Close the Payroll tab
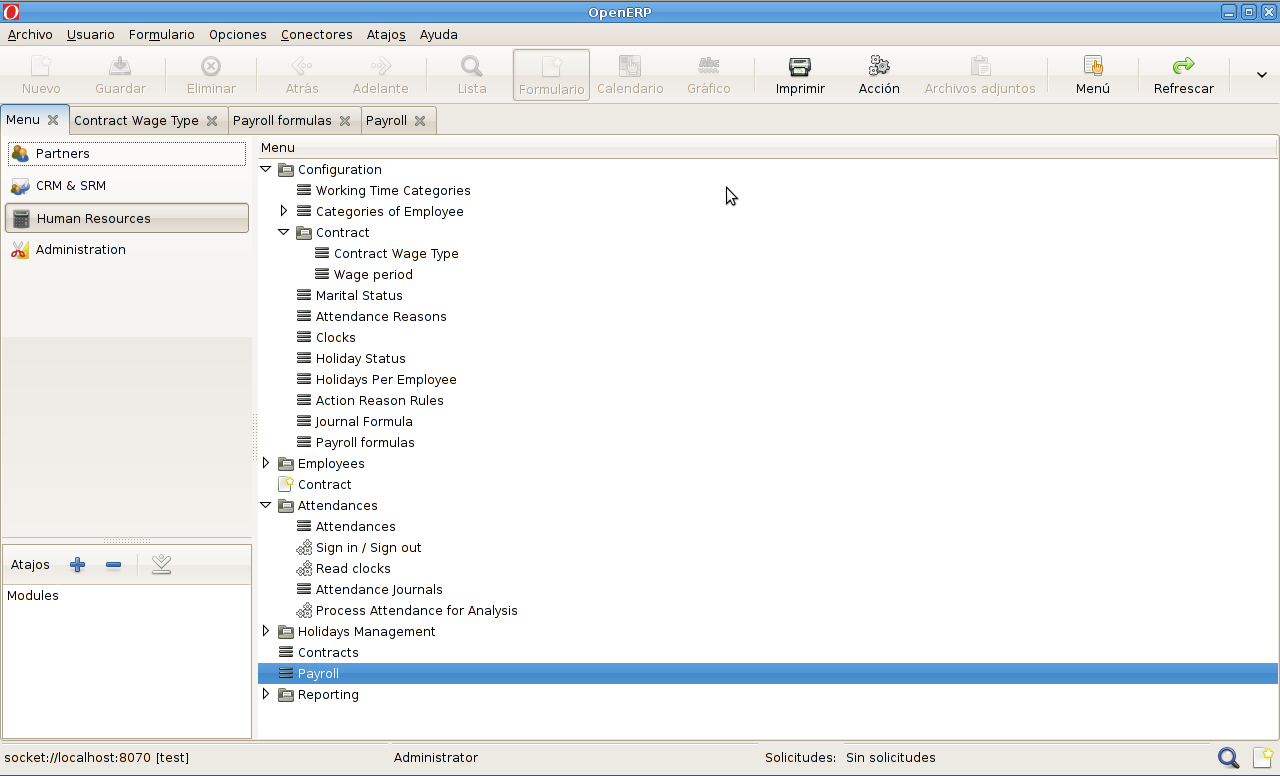 [420, 121]
